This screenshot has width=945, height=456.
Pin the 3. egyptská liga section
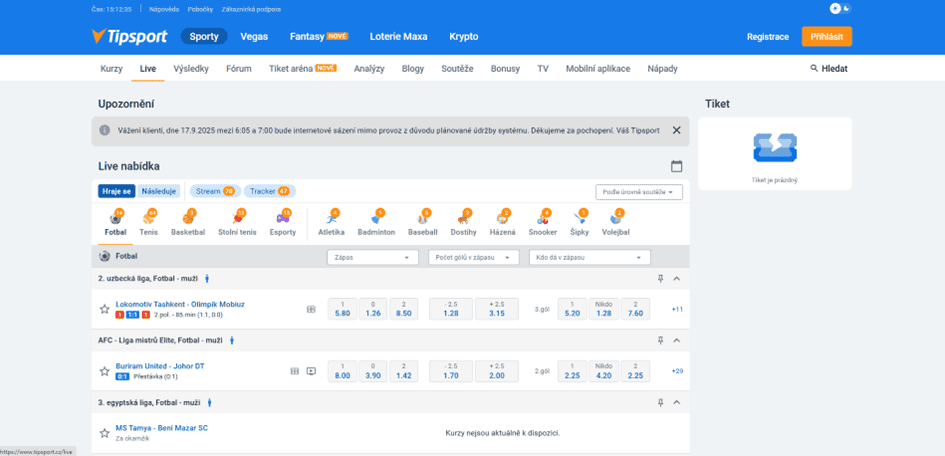tap(661, 402)
